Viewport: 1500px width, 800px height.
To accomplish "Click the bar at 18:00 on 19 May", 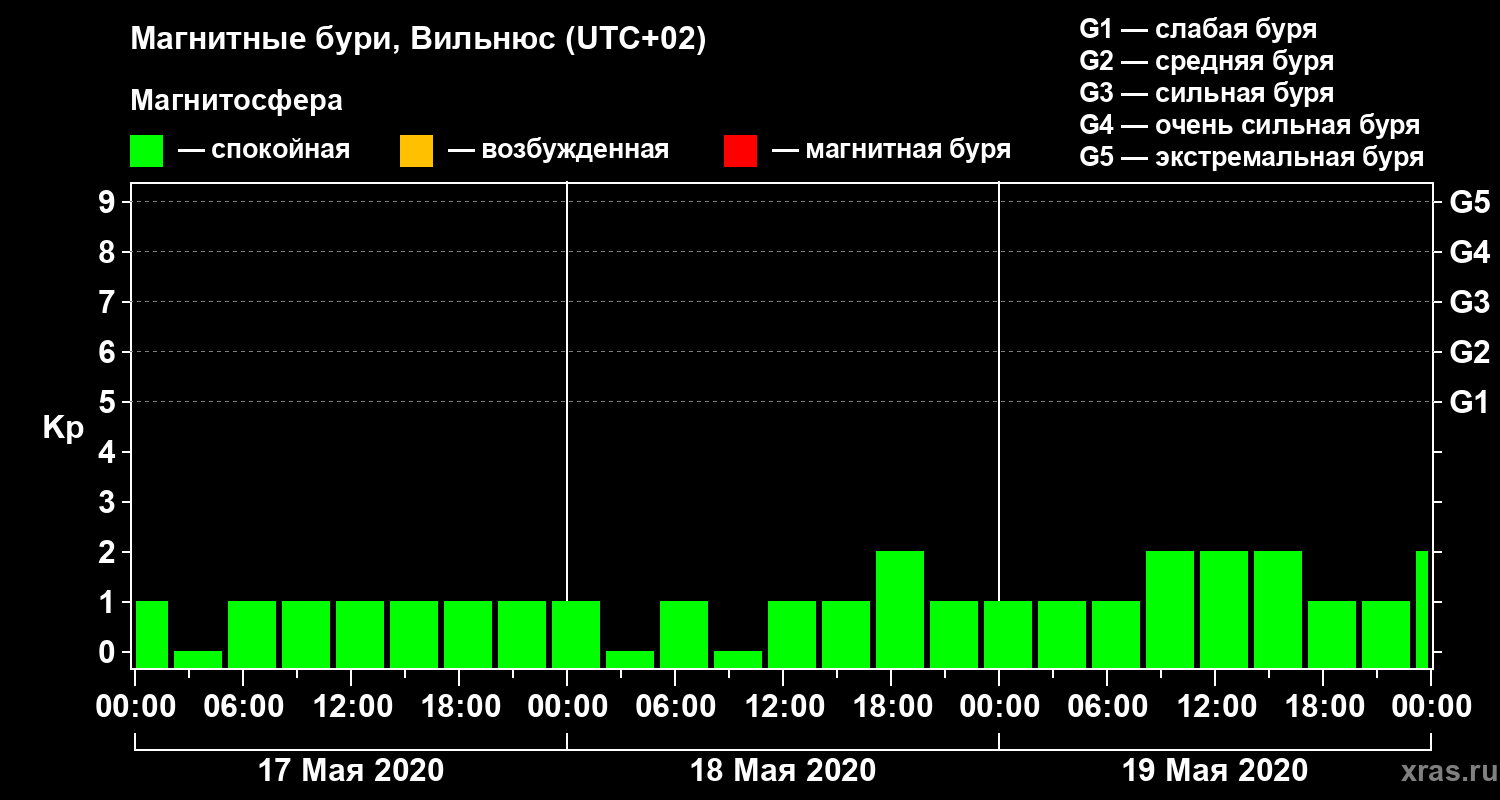I will [1332, 634].
